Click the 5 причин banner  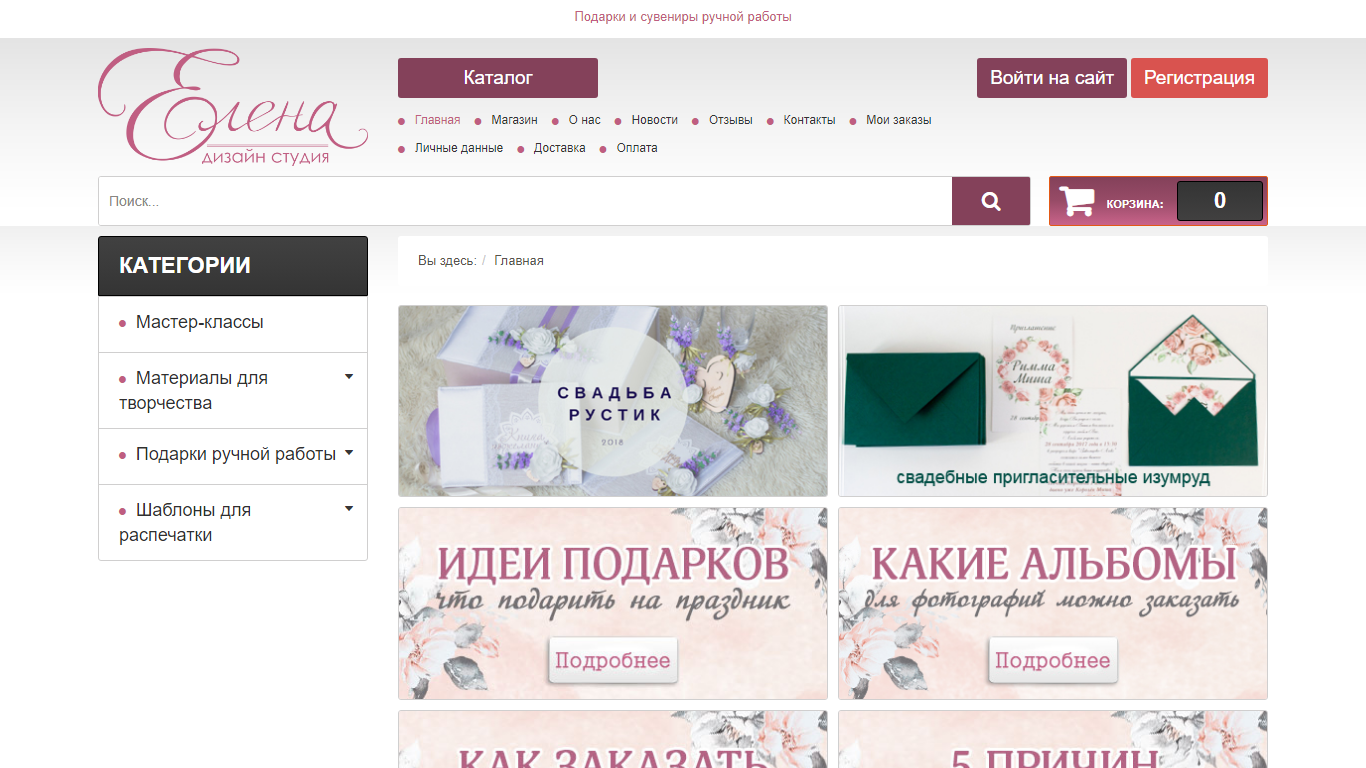tap(1053, 739)
